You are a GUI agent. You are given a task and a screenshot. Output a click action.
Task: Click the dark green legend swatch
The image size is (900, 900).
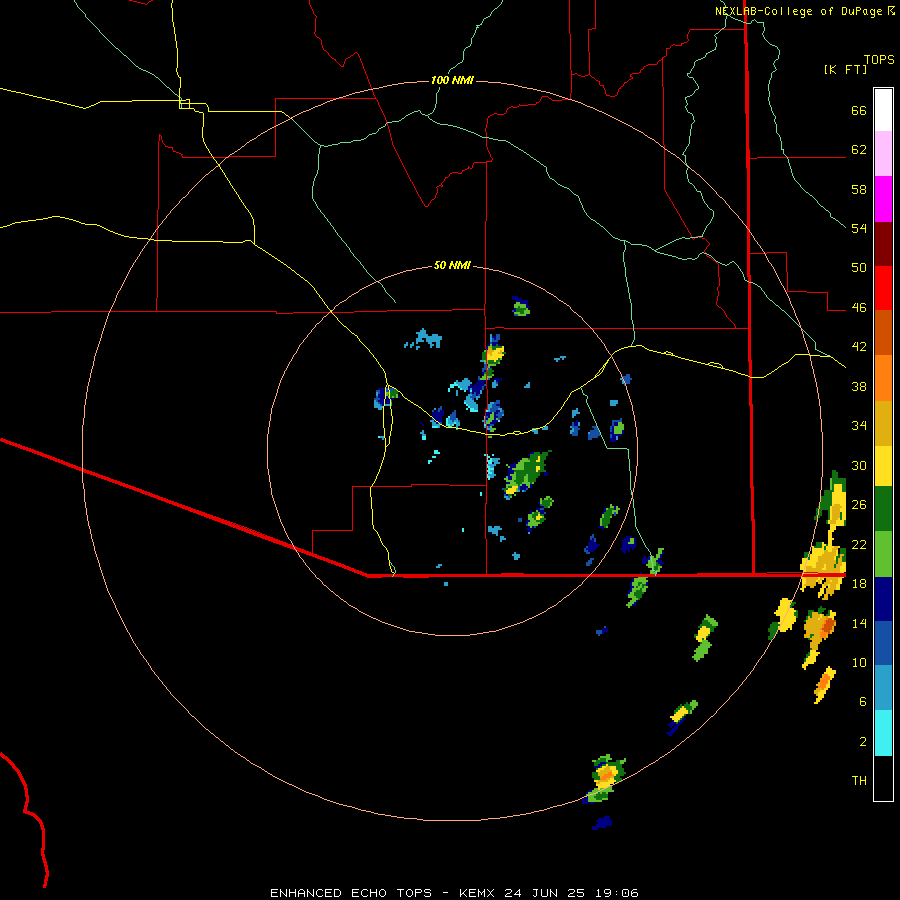(883, 509)
